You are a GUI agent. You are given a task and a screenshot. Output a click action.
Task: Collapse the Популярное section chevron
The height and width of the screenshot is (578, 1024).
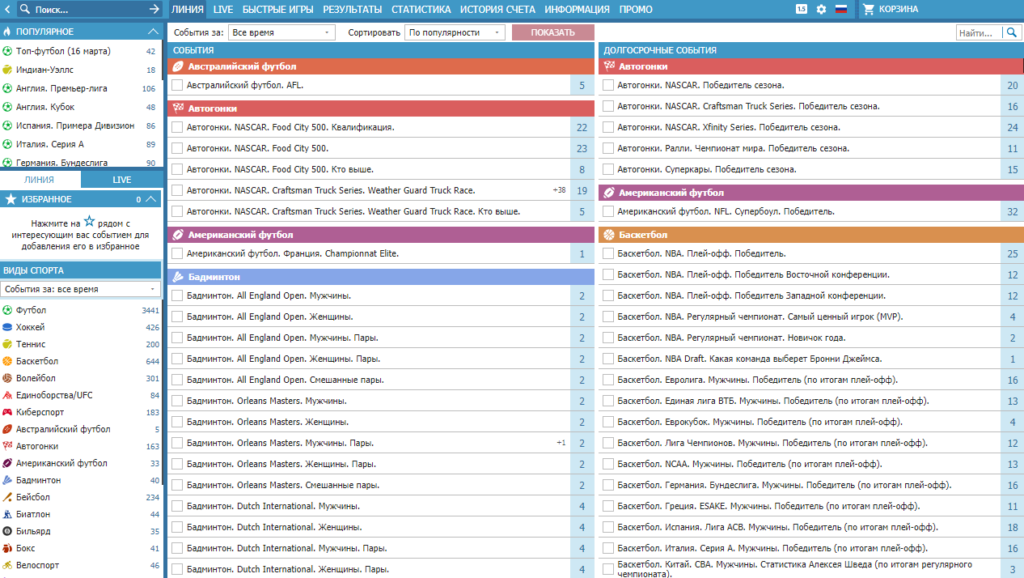tap(153, 31)
